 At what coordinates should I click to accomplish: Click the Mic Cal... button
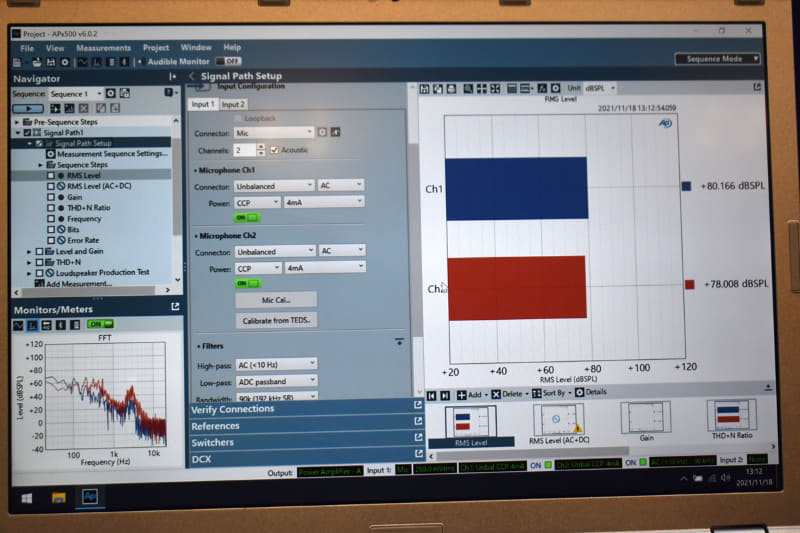coord(276,300)
